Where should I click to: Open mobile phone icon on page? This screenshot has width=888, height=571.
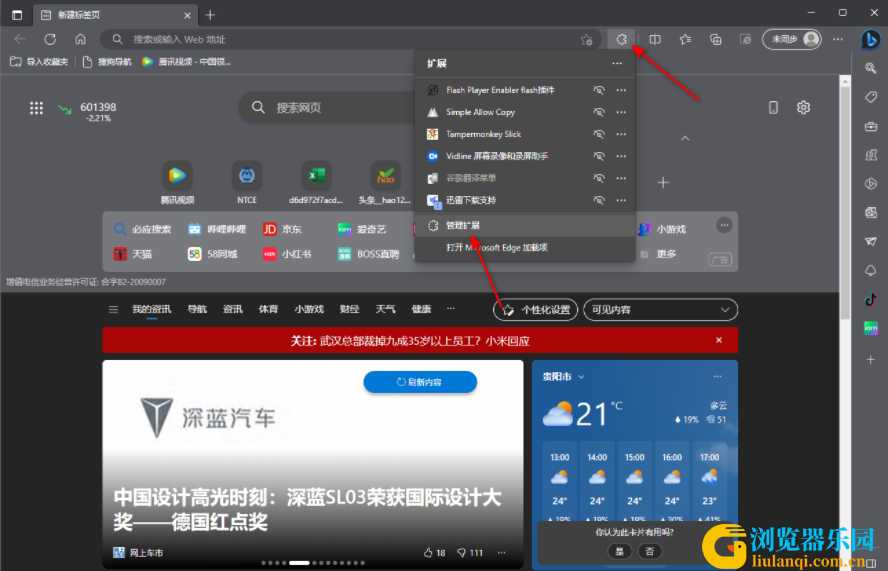click(773, 107)
